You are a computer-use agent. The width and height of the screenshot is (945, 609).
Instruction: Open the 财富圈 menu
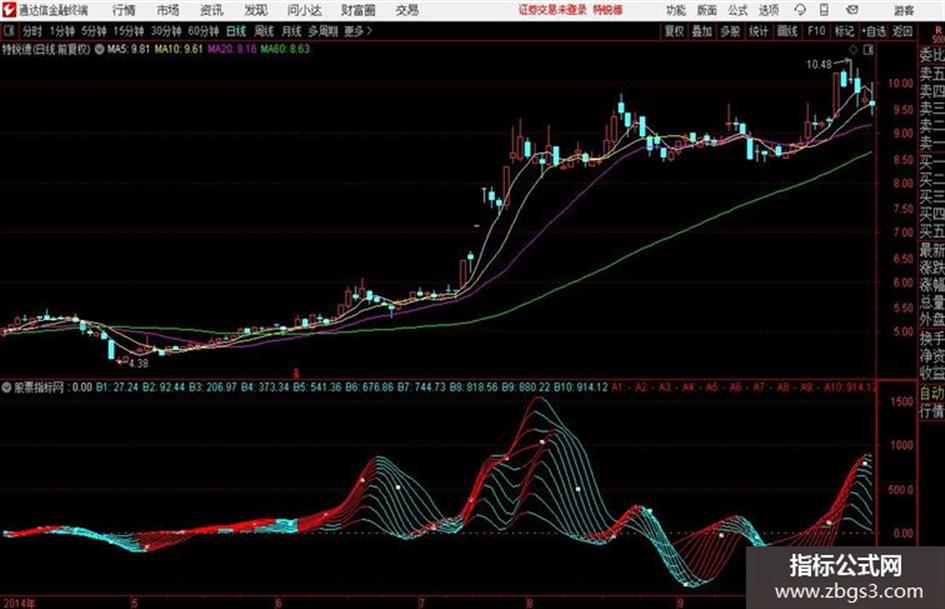pyautogui.click(x=358, y=10)
